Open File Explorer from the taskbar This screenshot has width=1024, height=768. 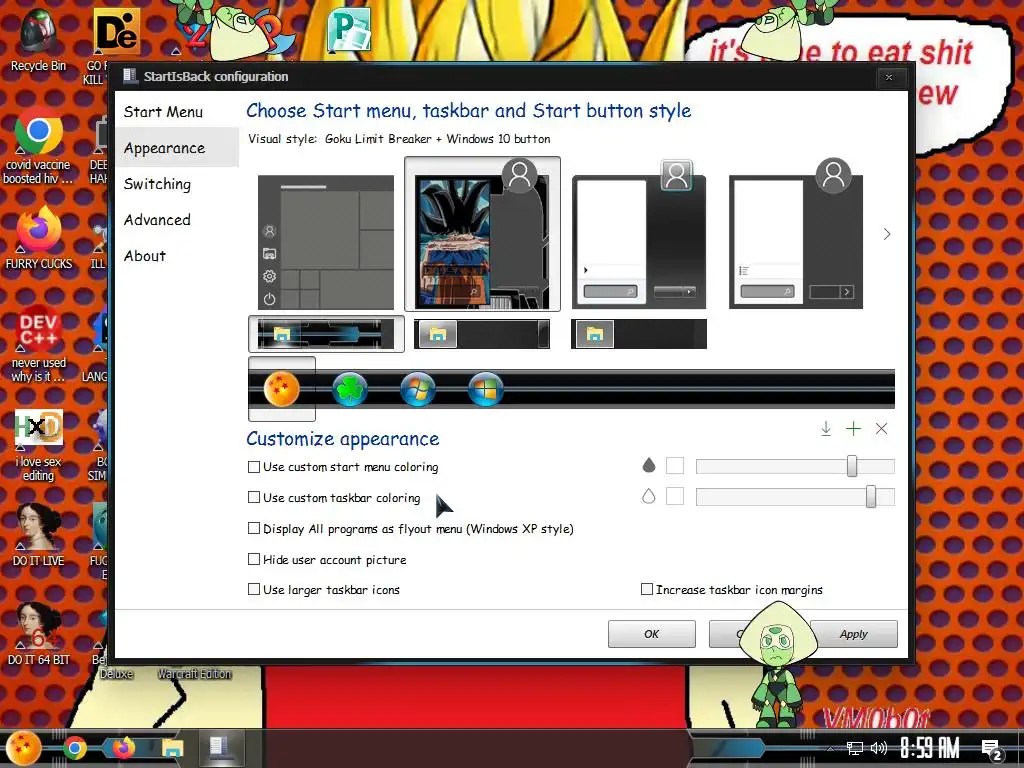click(x=172, y=748)
